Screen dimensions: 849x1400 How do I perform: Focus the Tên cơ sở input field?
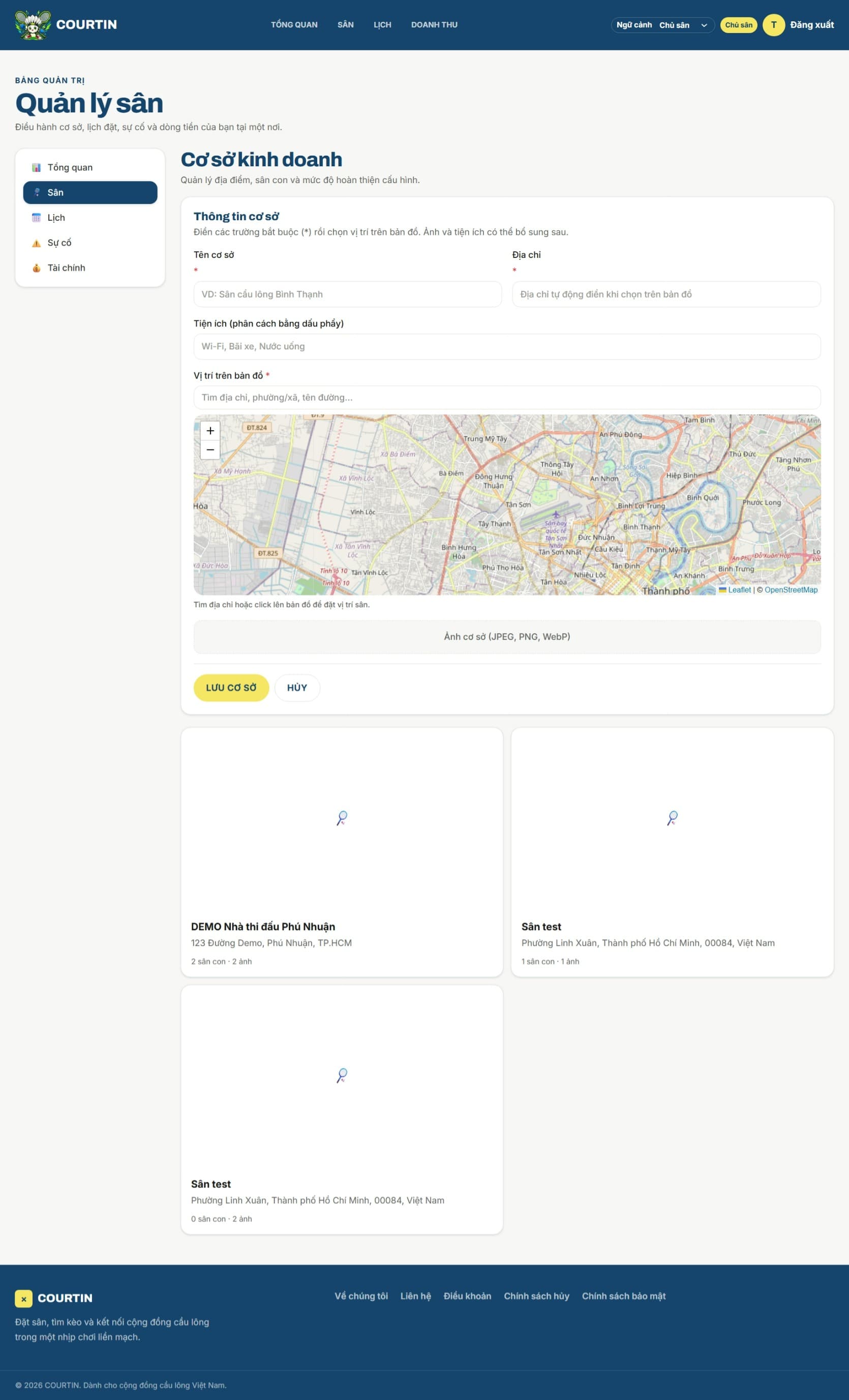pos(348,294)
